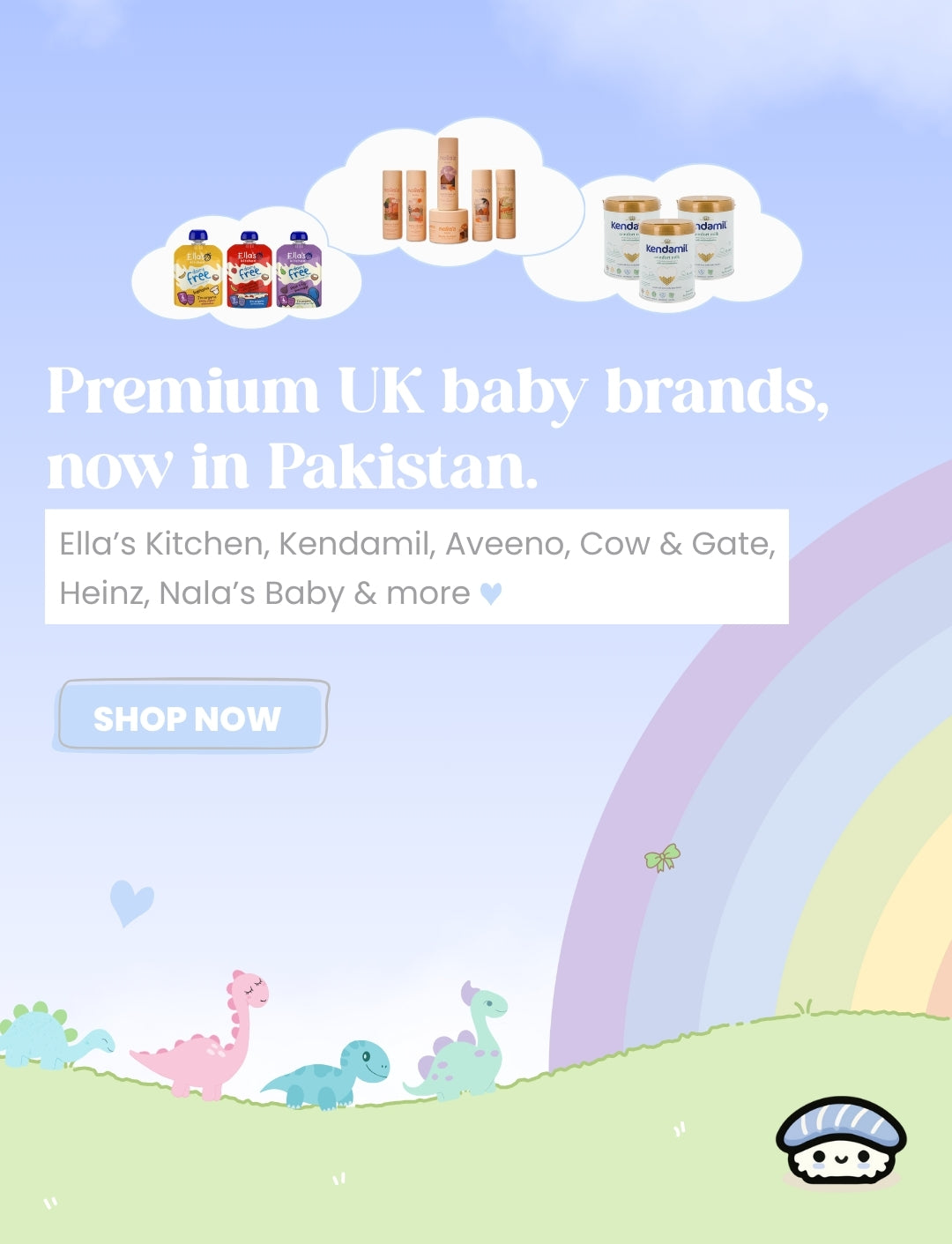Click the small heart after '& more'
The width and height of the screenshot is (952, 1244).
(x=491, y=593)
